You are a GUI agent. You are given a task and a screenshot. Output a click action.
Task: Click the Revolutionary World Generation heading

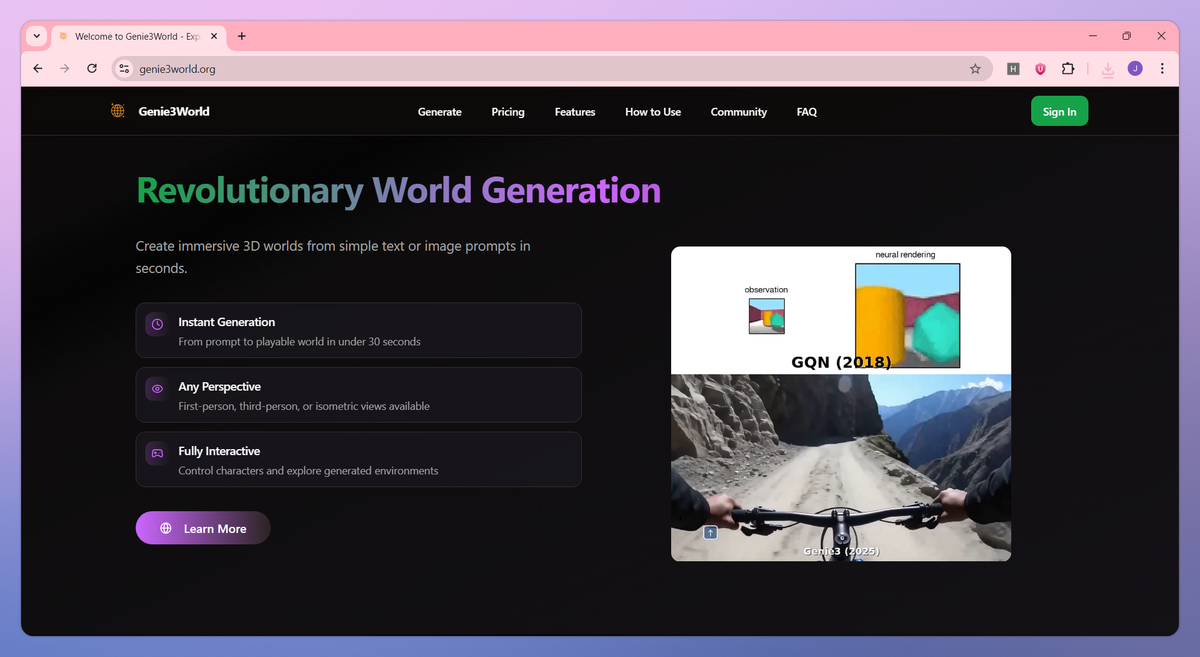398,190
